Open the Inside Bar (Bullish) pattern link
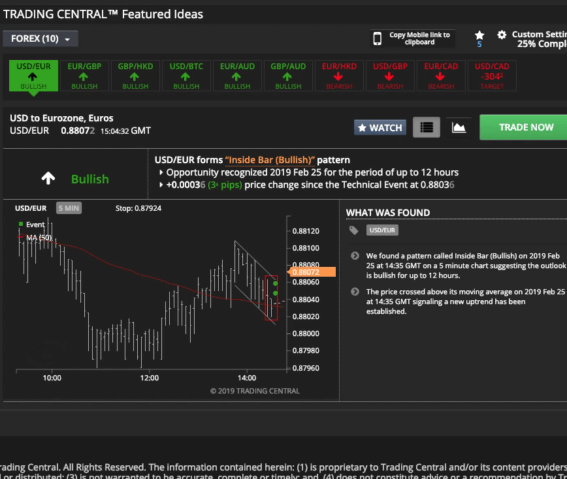The image size is (567, 479). point(269,160)
